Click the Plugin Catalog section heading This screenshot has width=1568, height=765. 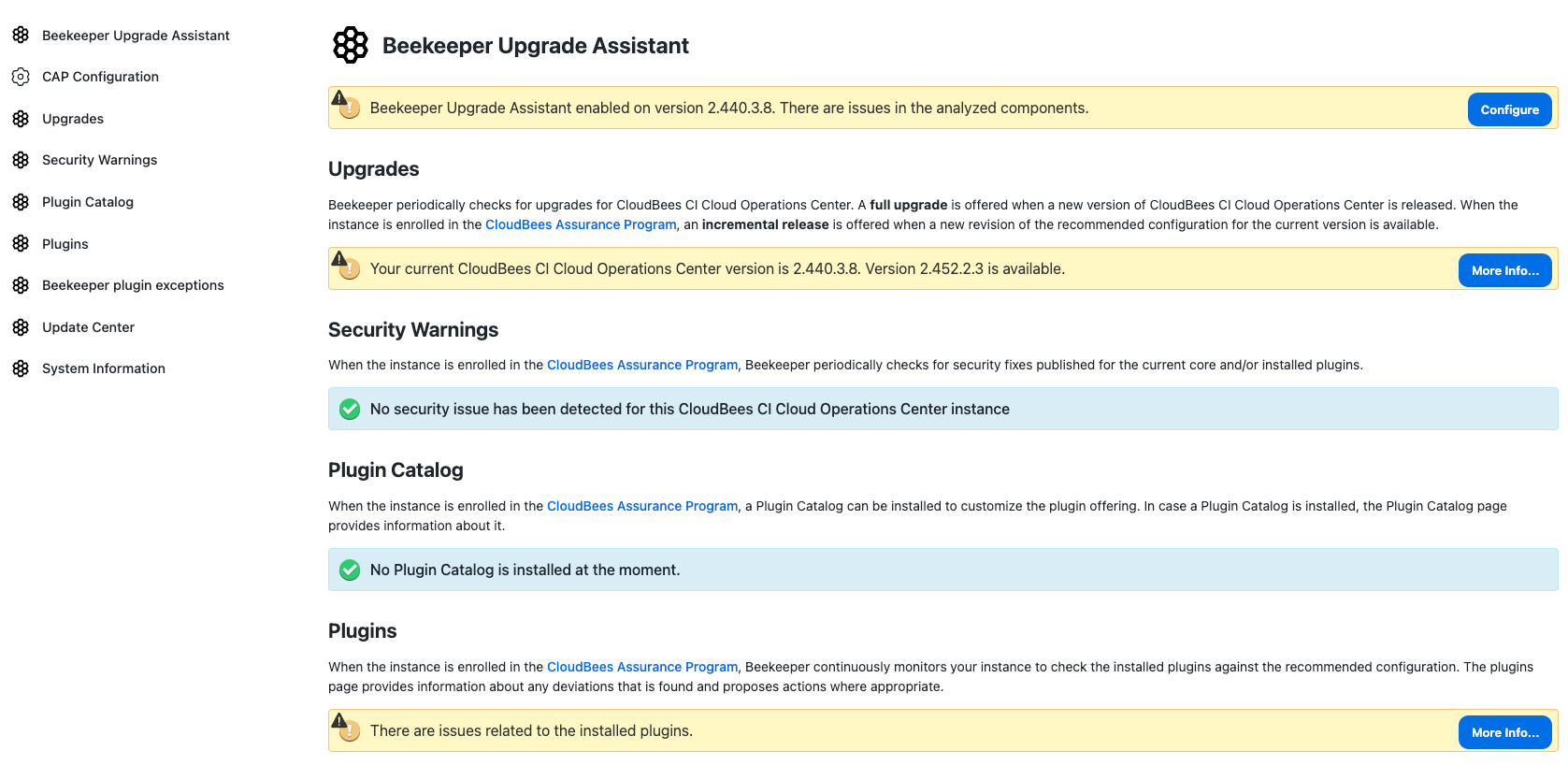(x=396, y=470)
